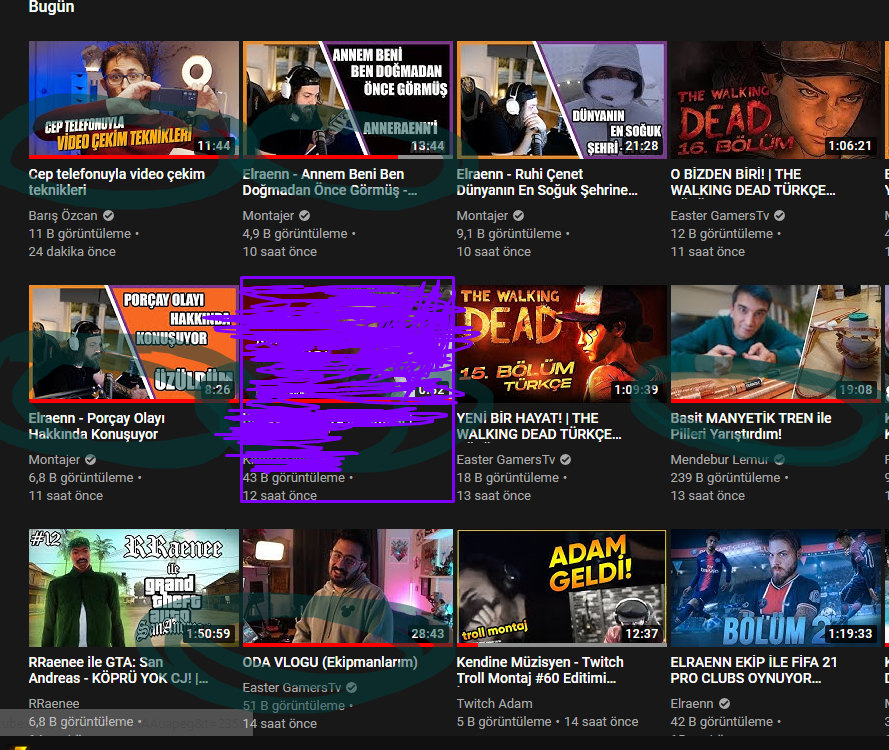The width and height of the screenshot is (889, 750).
Task: Click '14 saat önce' under ODA VLOGU
Action: (x=280, y=724)
